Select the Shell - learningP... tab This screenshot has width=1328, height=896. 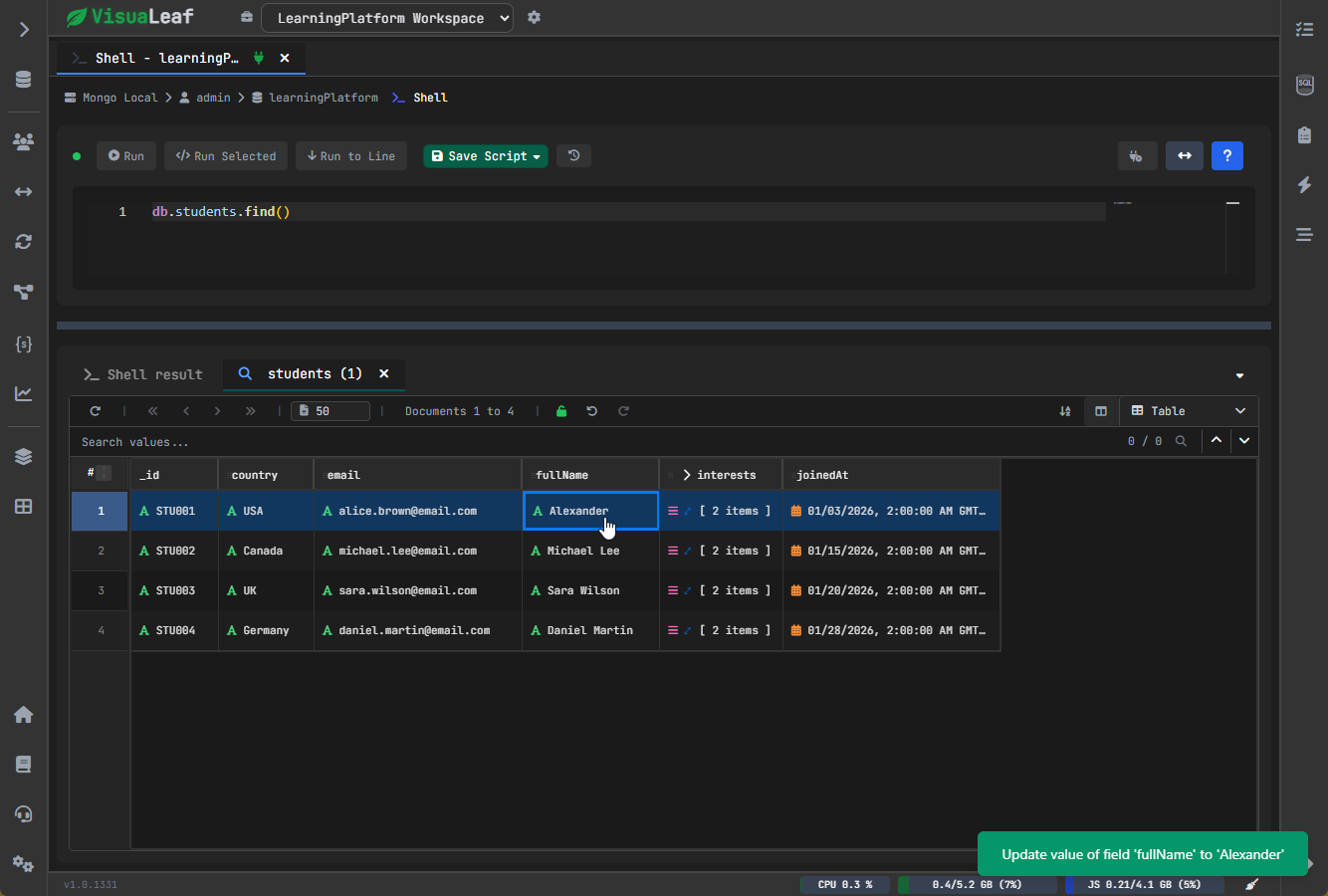click(x=167, y=58)
